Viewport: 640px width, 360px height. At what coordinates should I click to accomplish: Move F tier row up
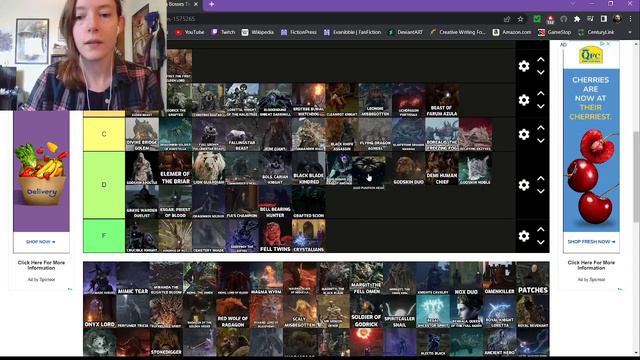pos(541,229)
